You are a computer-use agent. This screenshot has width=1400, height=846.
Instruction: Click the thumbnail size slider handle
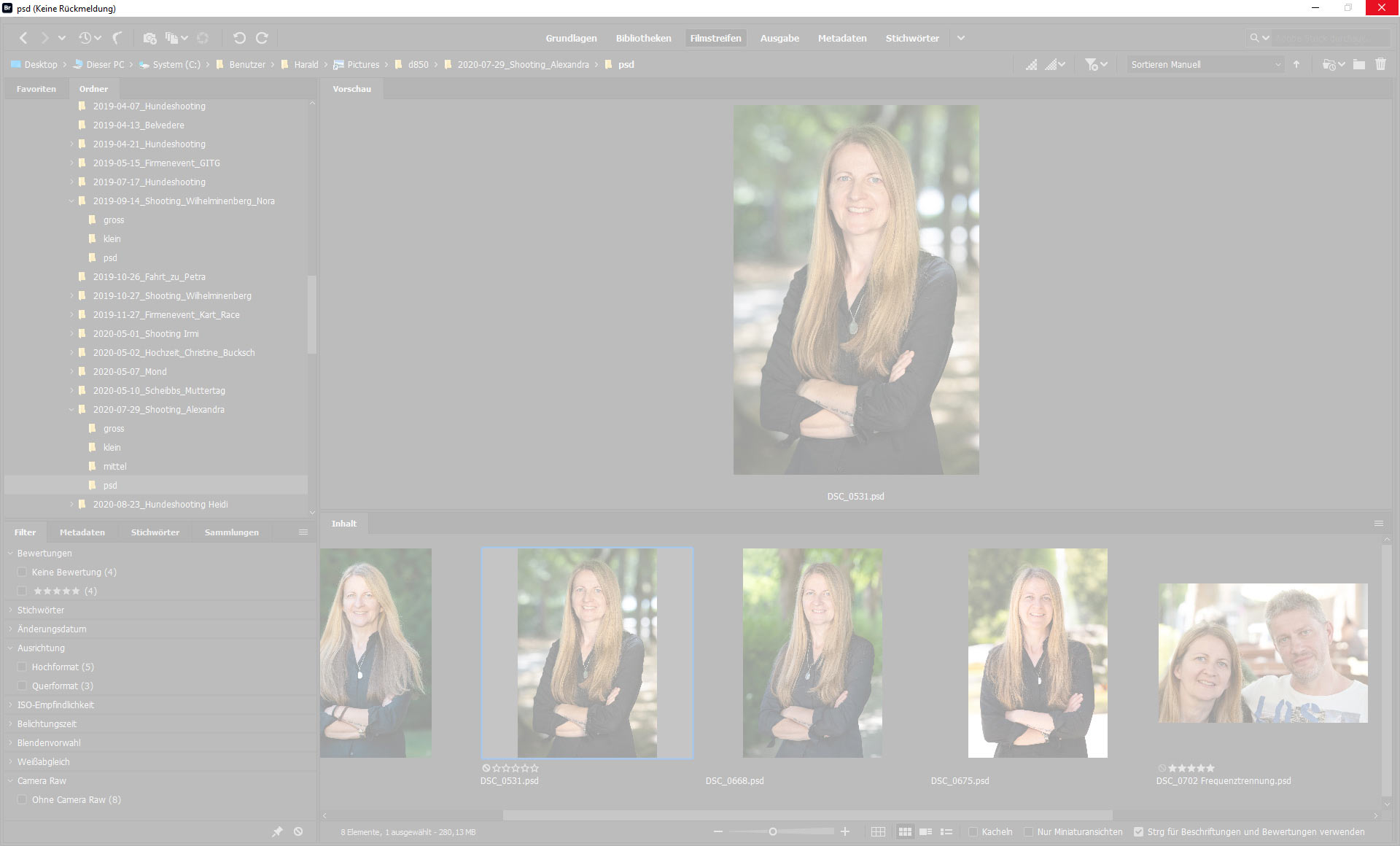pyautogui.click(x=773, y=831)
